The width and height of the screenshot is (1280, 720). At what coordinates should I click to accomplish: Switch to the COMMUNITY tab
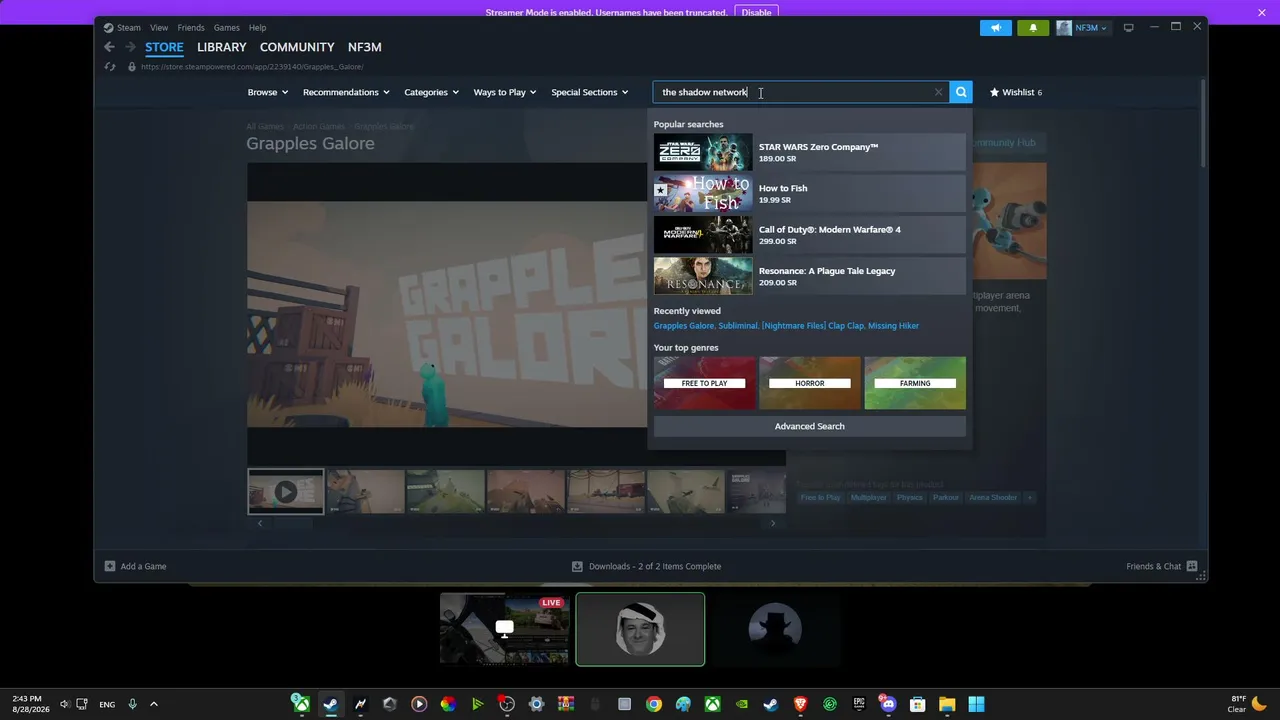coord(297,47)
